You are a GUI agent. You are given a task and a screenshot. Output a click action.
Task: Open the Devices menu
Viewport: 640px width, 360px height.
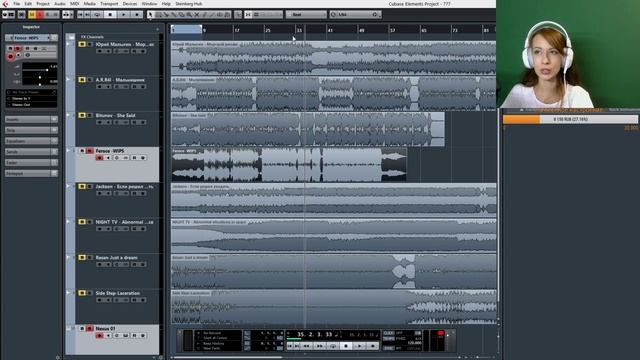pos(130,4)
